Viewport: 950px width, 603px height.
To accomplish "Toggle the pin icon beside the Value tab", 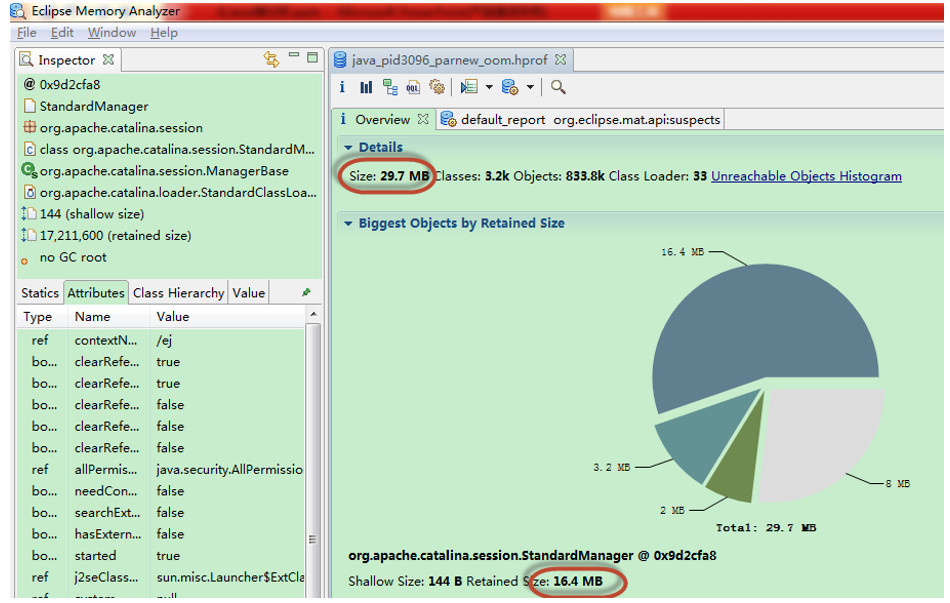I will click(x=306, y=293).
